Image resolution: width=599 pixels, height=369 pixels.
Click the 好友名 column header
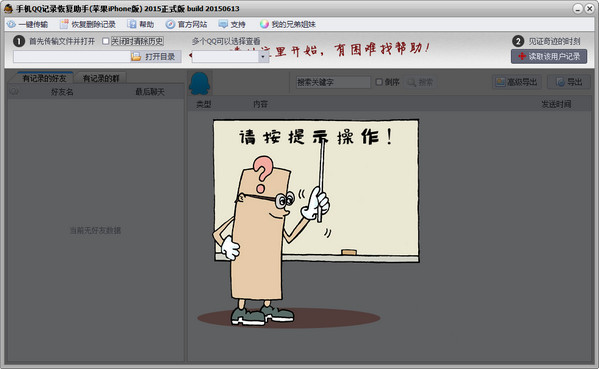click(62, 92)
